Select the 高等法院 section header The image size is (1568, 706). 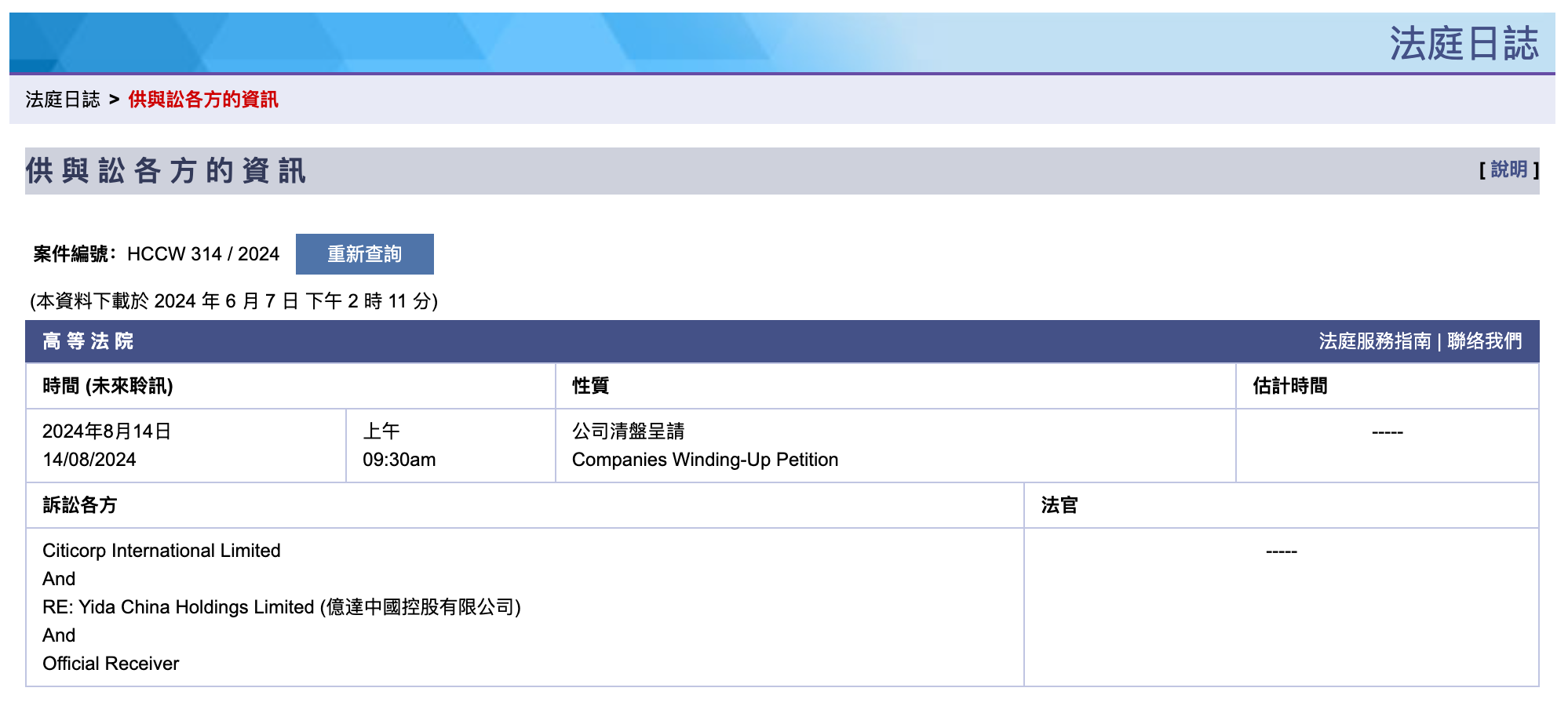(x=88, y=341)
